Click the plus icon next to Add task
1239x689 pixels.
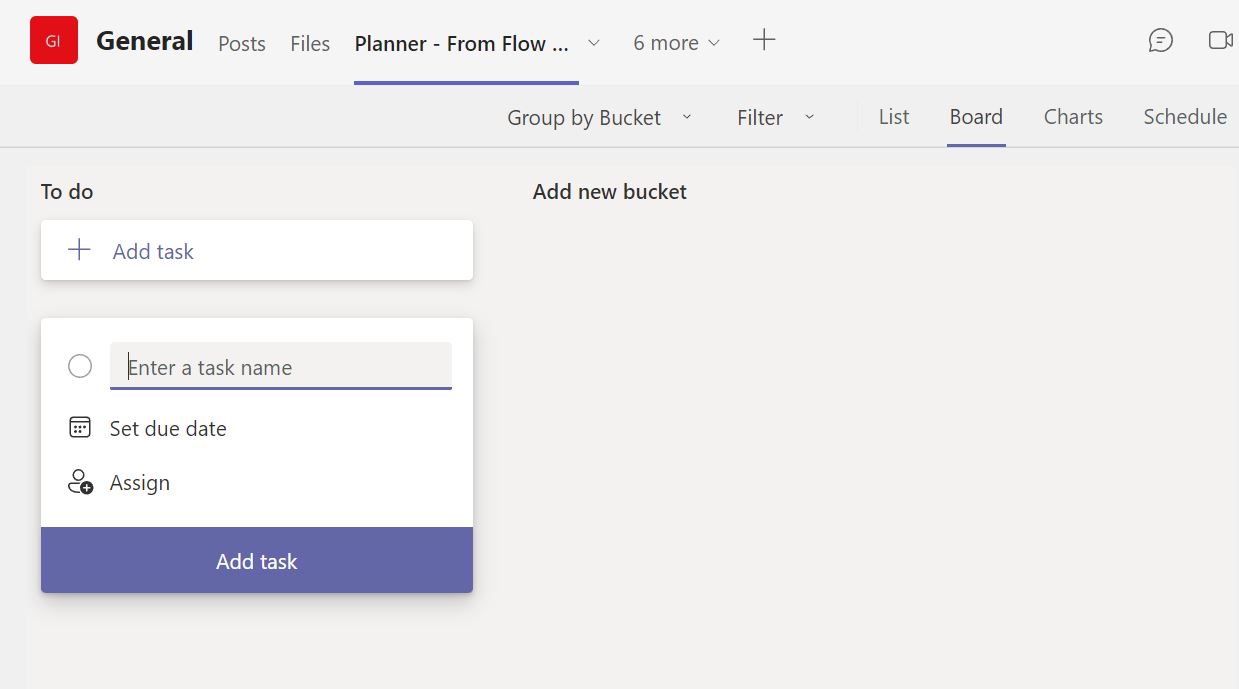click(x=78, y=251)
